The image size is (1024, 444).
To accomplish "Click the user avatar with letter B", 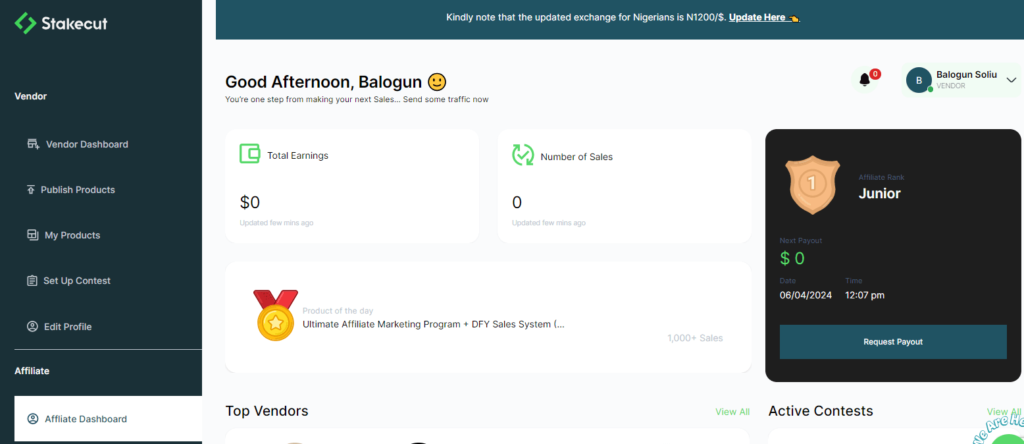I will click(919, 80).
